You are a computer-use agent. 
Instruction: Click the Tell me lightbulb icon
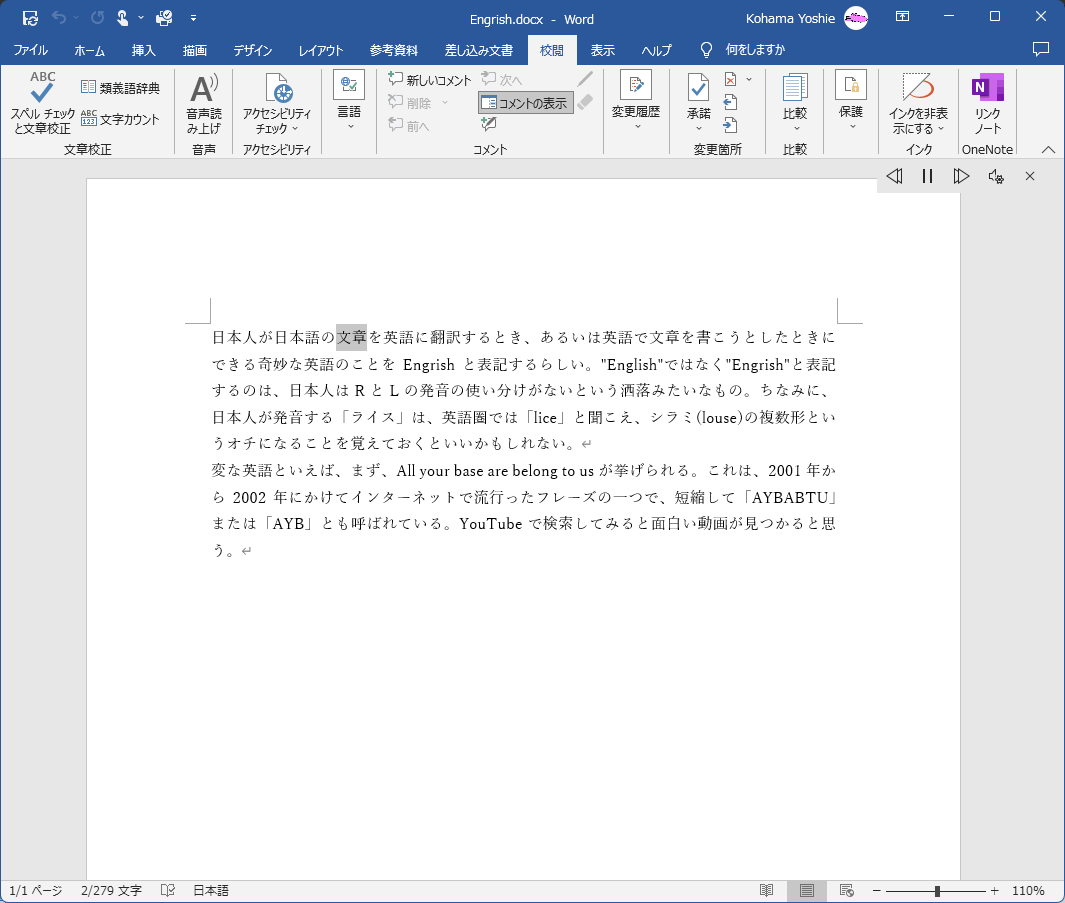click(706, 50)
